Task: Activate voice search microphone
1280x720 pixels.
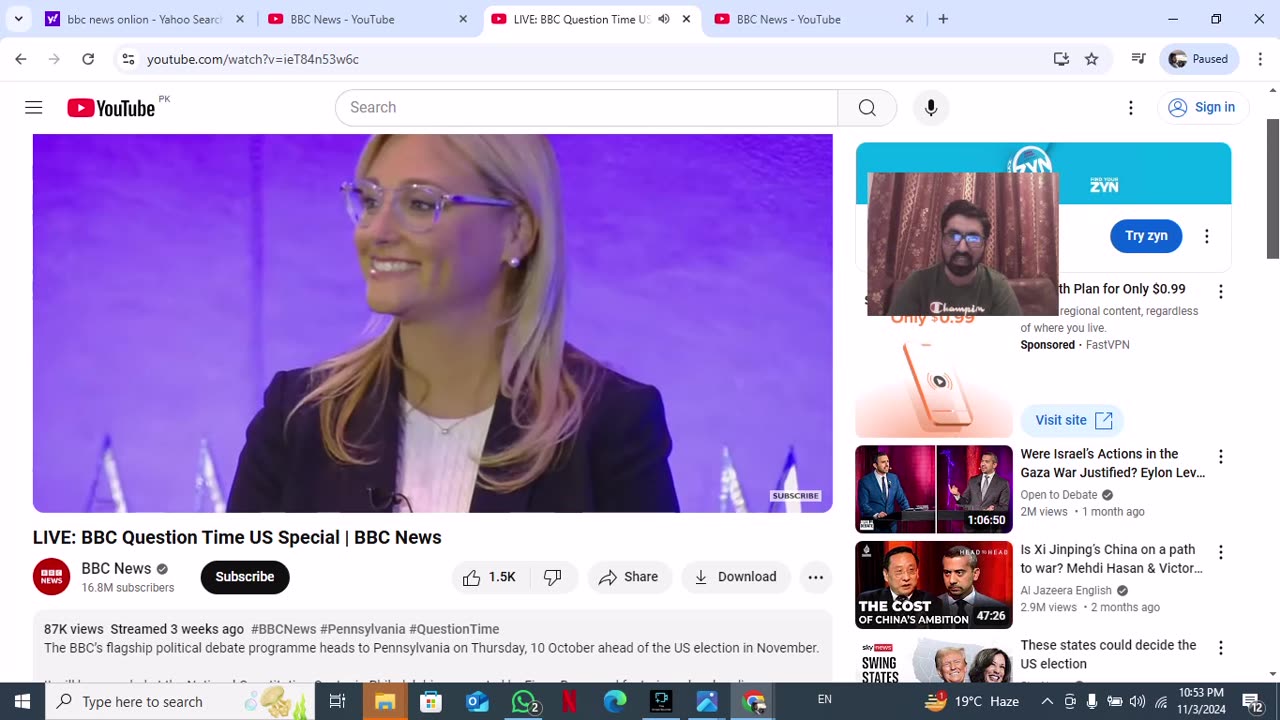Action: pyautogui.click(x=931, y=108)
